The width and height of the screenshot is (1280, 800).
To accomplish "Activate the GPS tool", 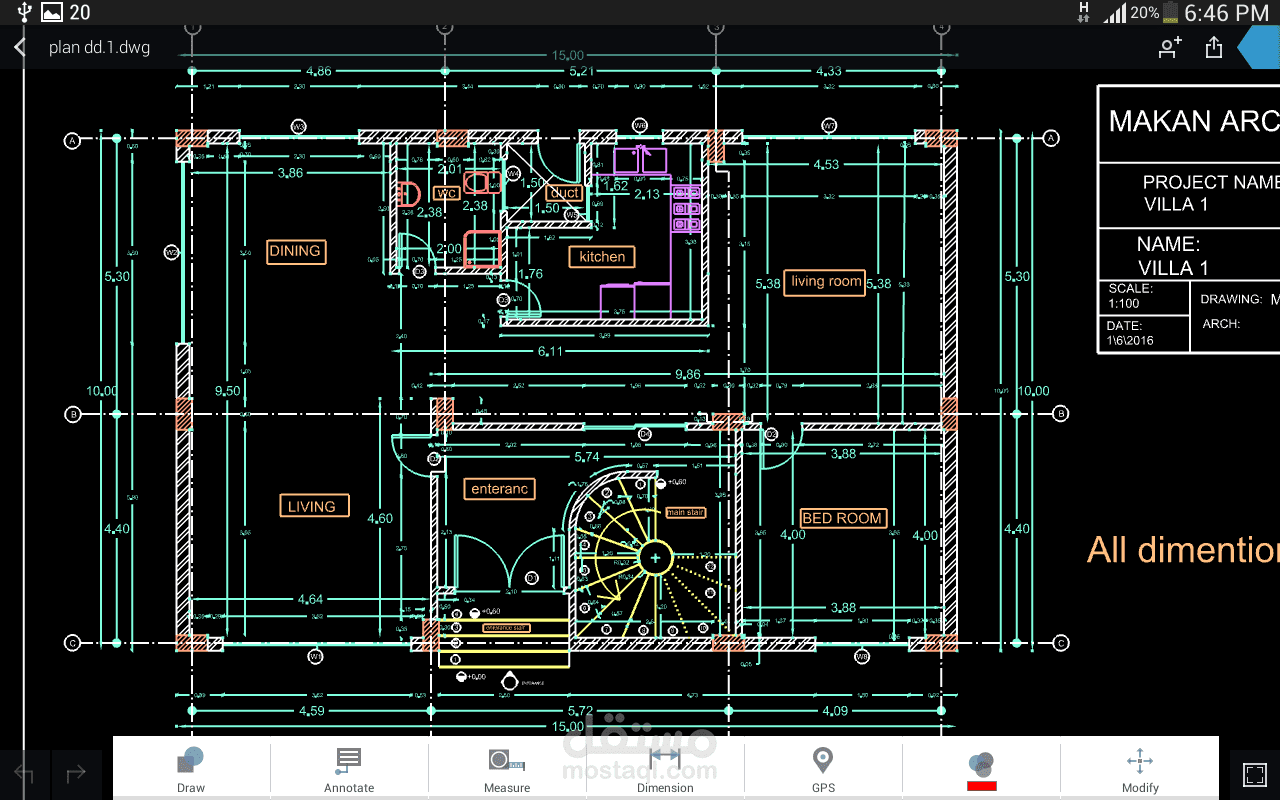I will click(x=823, y=770).
